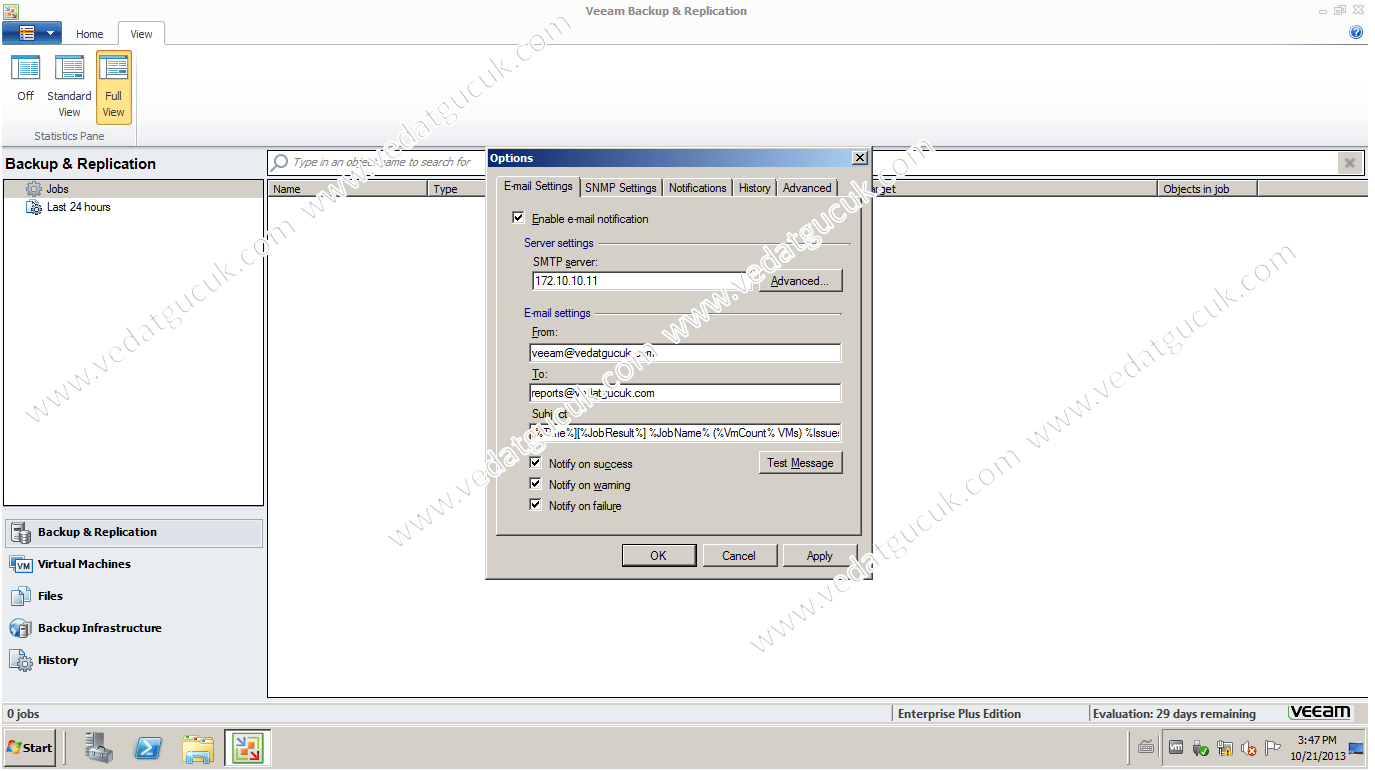Open the Windows Start menu
1375x771 pixels.
click(30, 748)
